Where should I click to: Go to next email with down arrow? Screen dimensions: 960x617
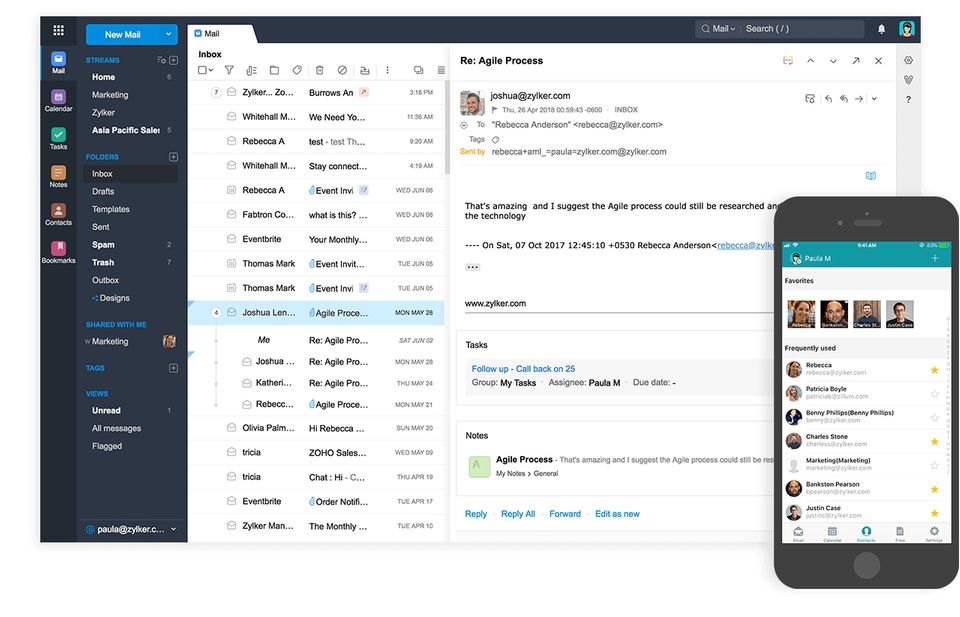833,61
